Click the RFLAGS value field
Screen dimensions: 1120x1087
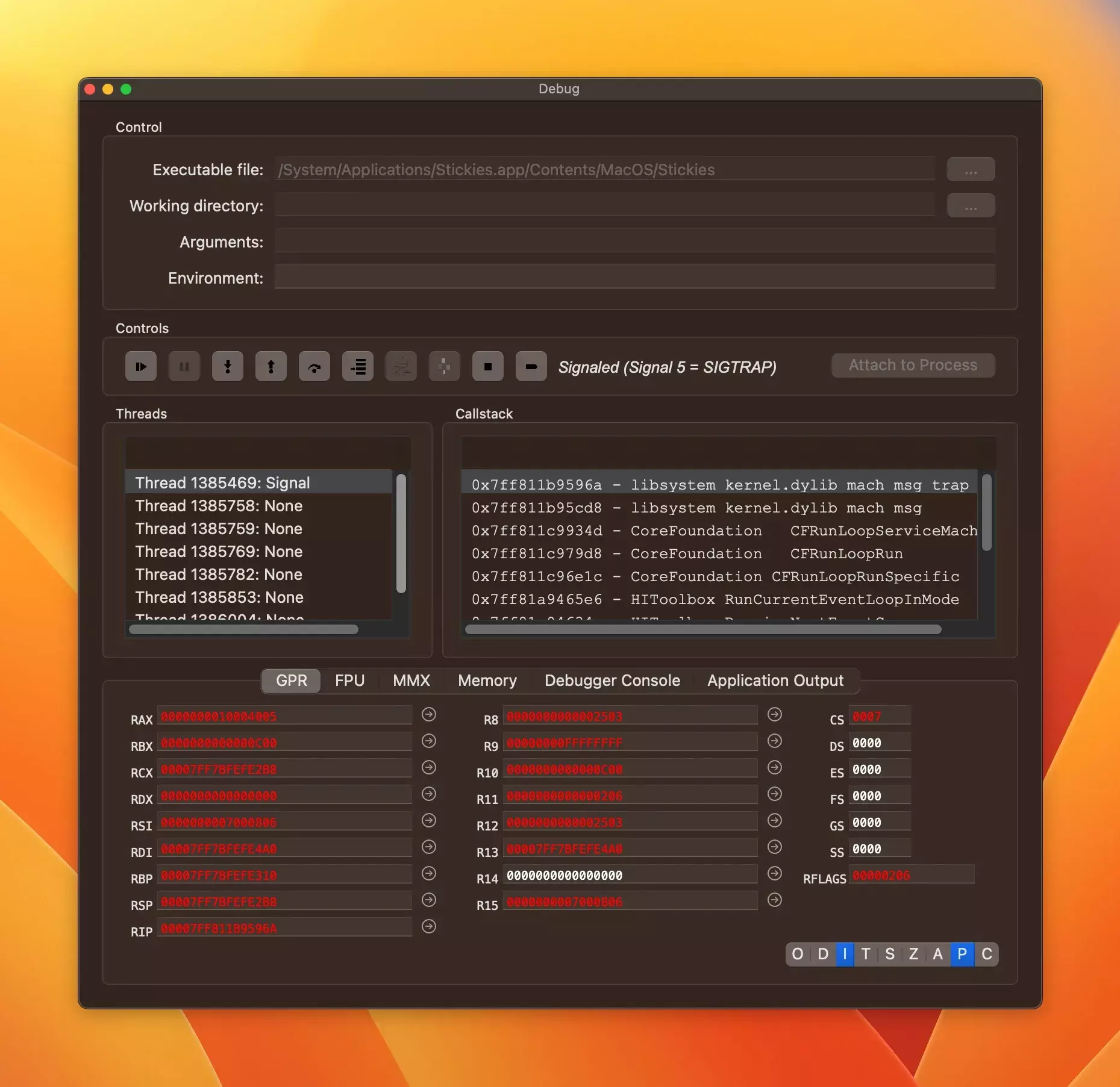click(x=912, y=874)
